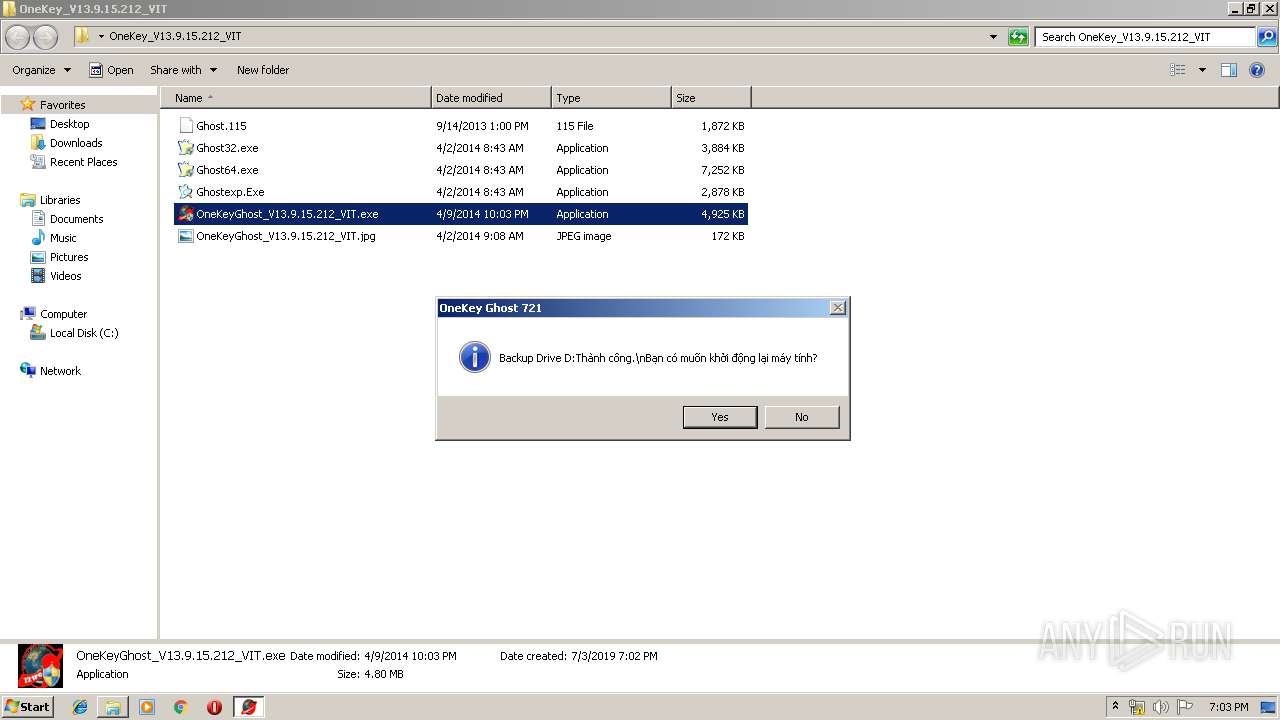Viewport: 1280px width, 720px height.
Task: Open Chrome from taskbar
Action: coord(180,707)
